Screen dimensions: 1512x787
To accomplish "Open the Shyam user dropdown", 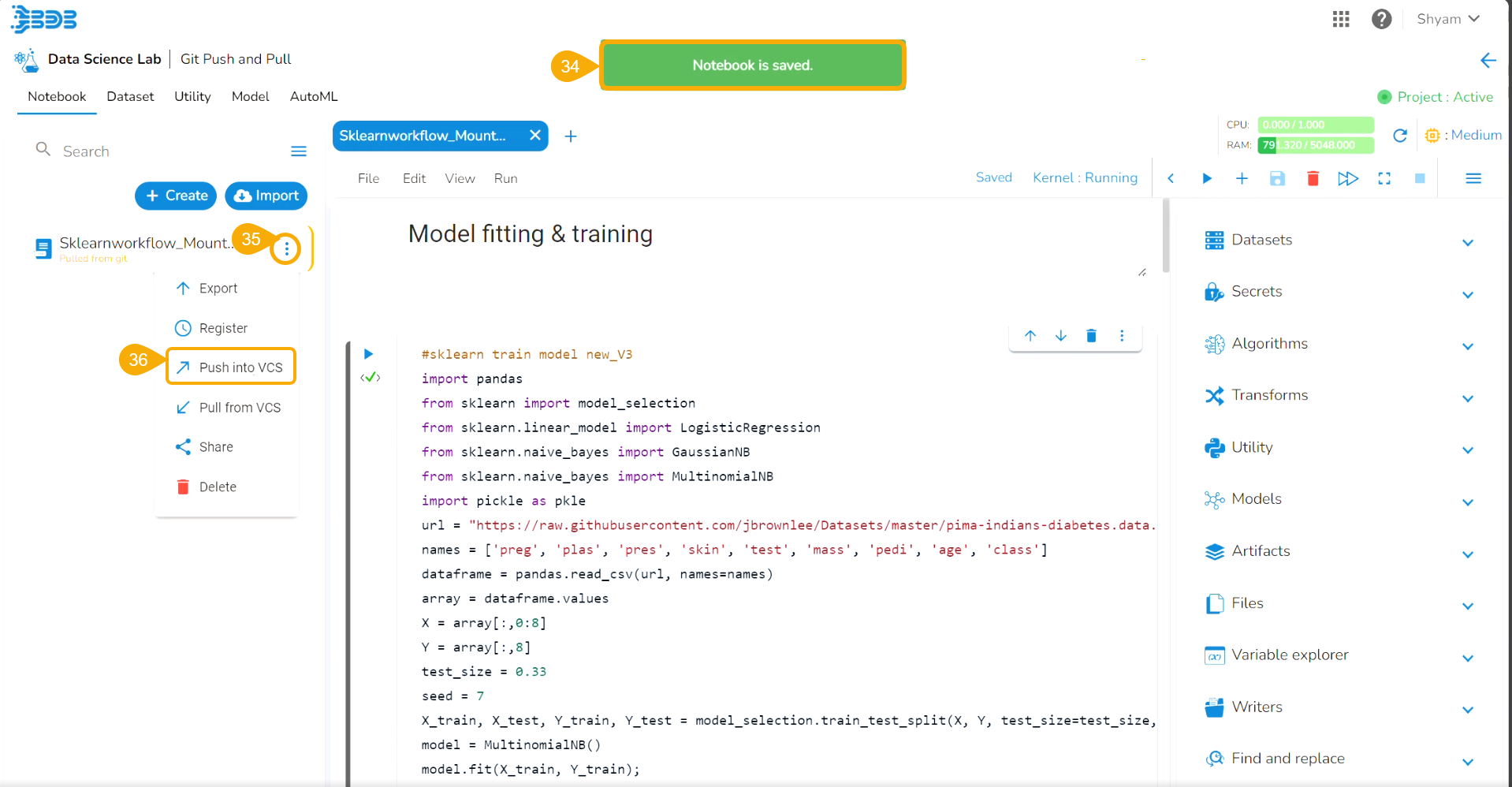I will pyautogui.click(x=1448, y=19).
